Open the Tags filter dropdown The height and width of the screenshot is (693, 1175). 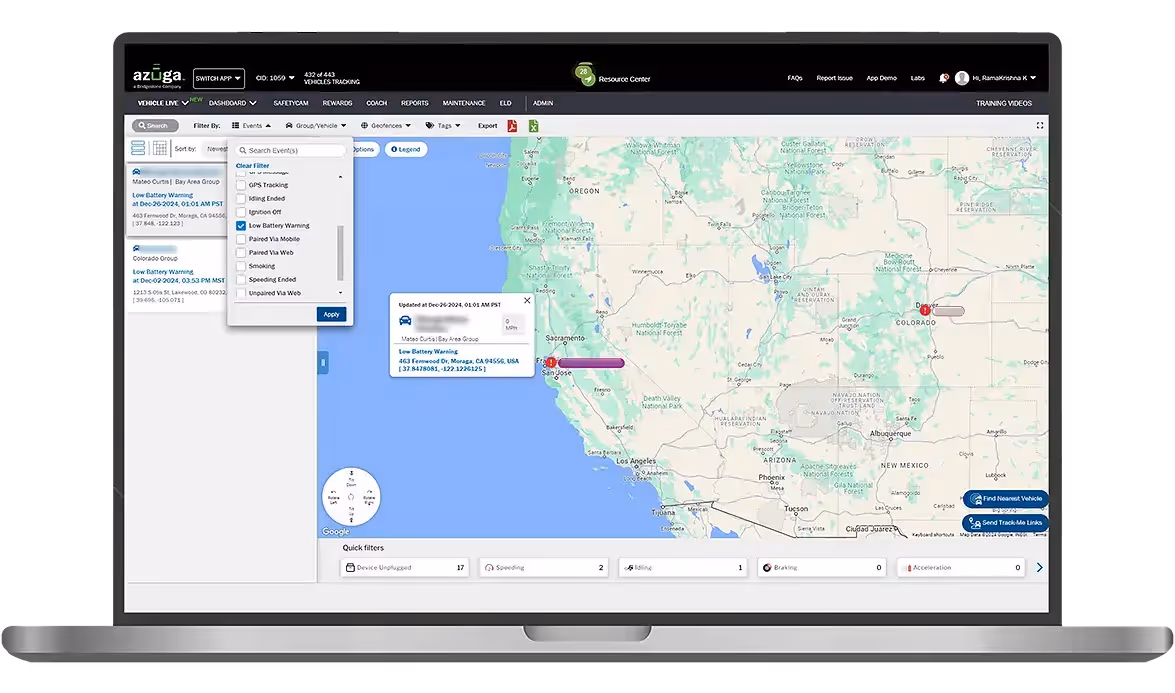point(443,126)
